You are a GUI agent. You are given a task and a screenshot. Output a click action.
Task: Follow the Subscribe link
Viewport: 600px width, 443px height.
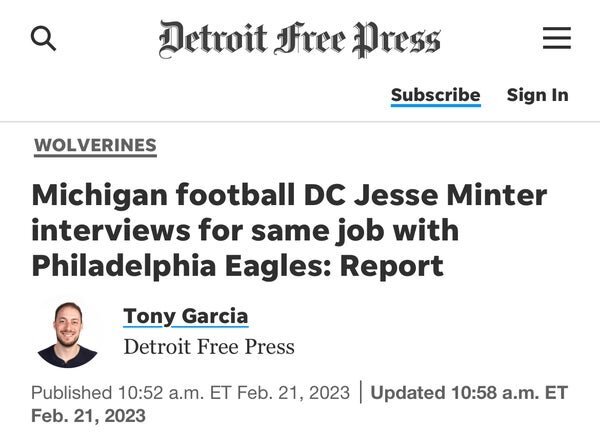435,95
